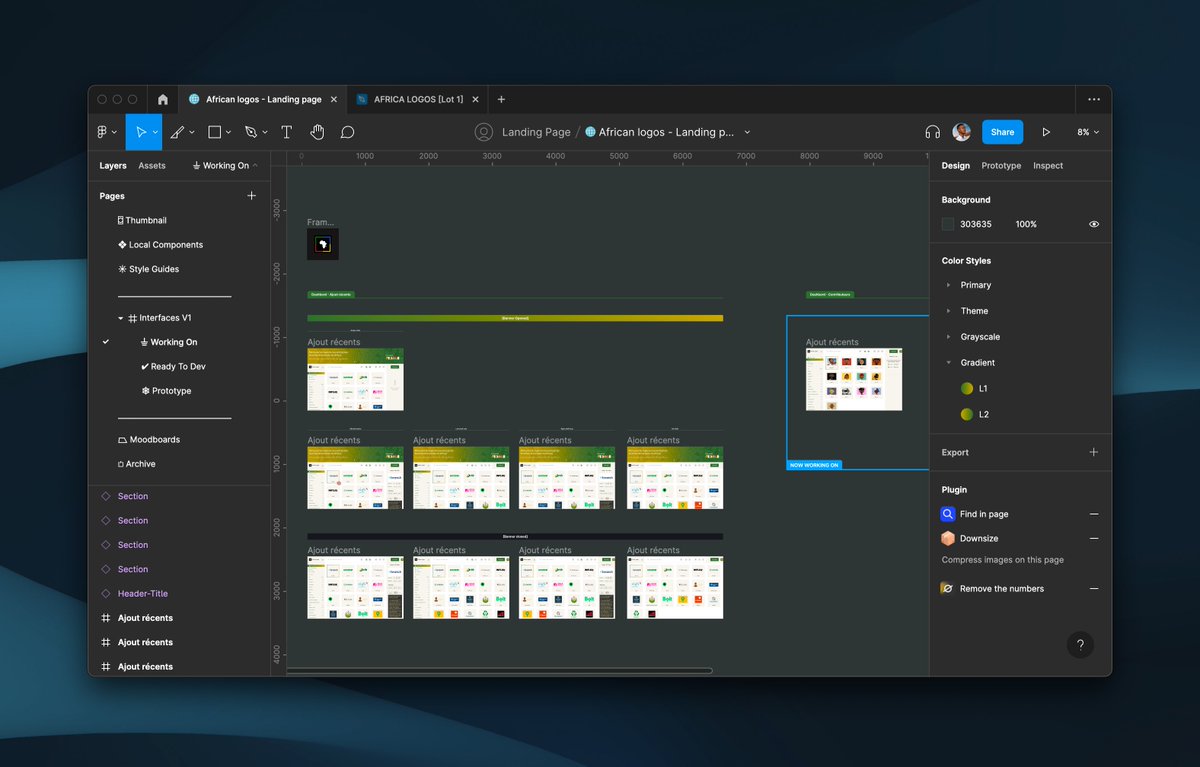Remove the Find in page plugin
The height and width of the screenshot is (767, 1200).
[x=1094, y=514]
